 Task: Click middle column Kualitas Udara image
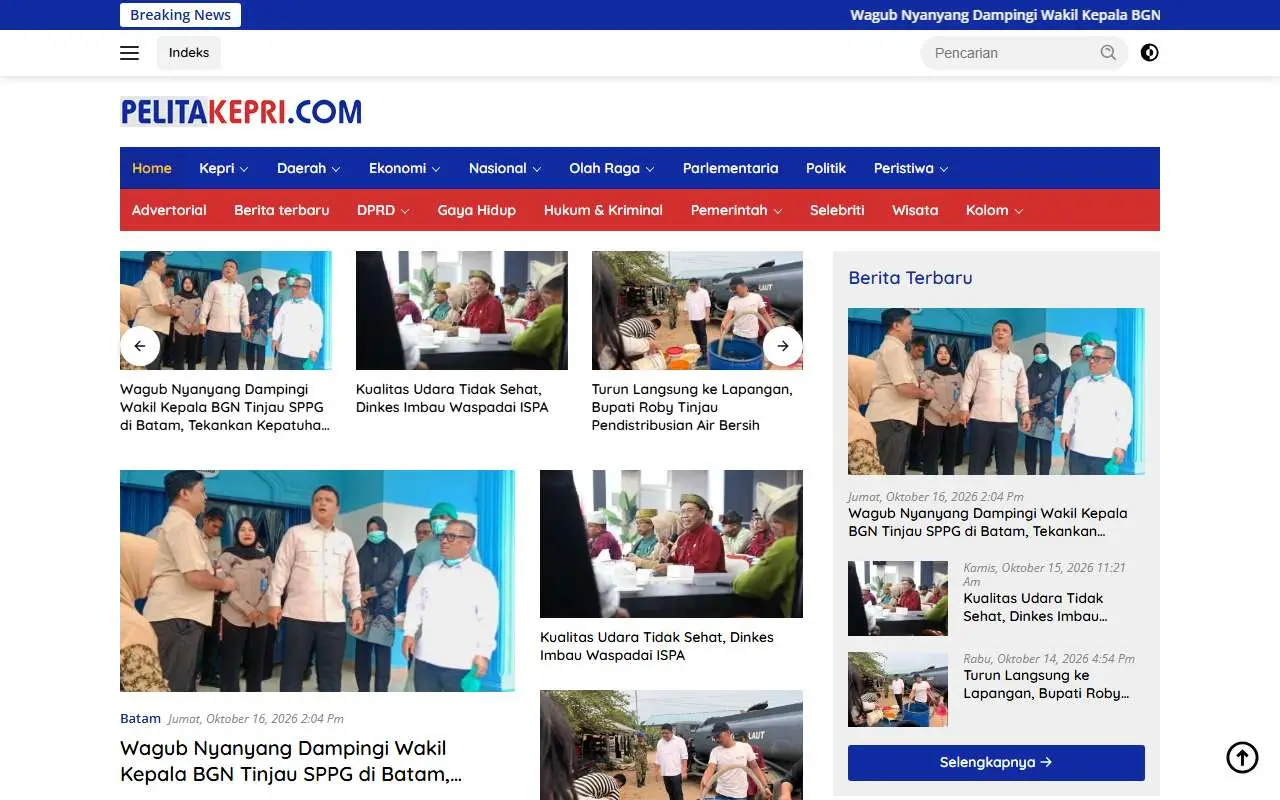coord(671,544)
